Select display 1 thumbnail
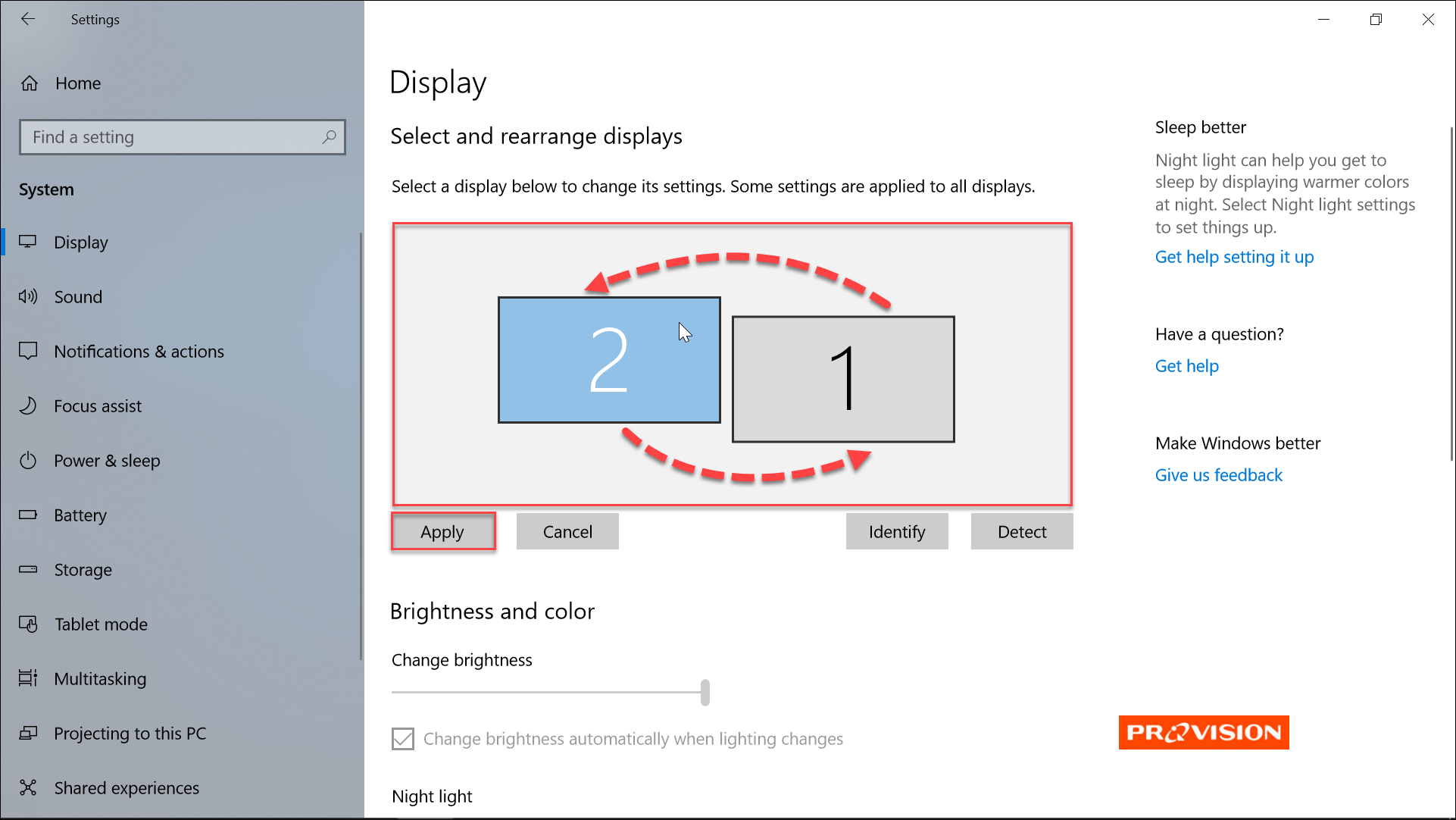The width and height of the screenshot is (1456, 820). (x=843, y=379)
